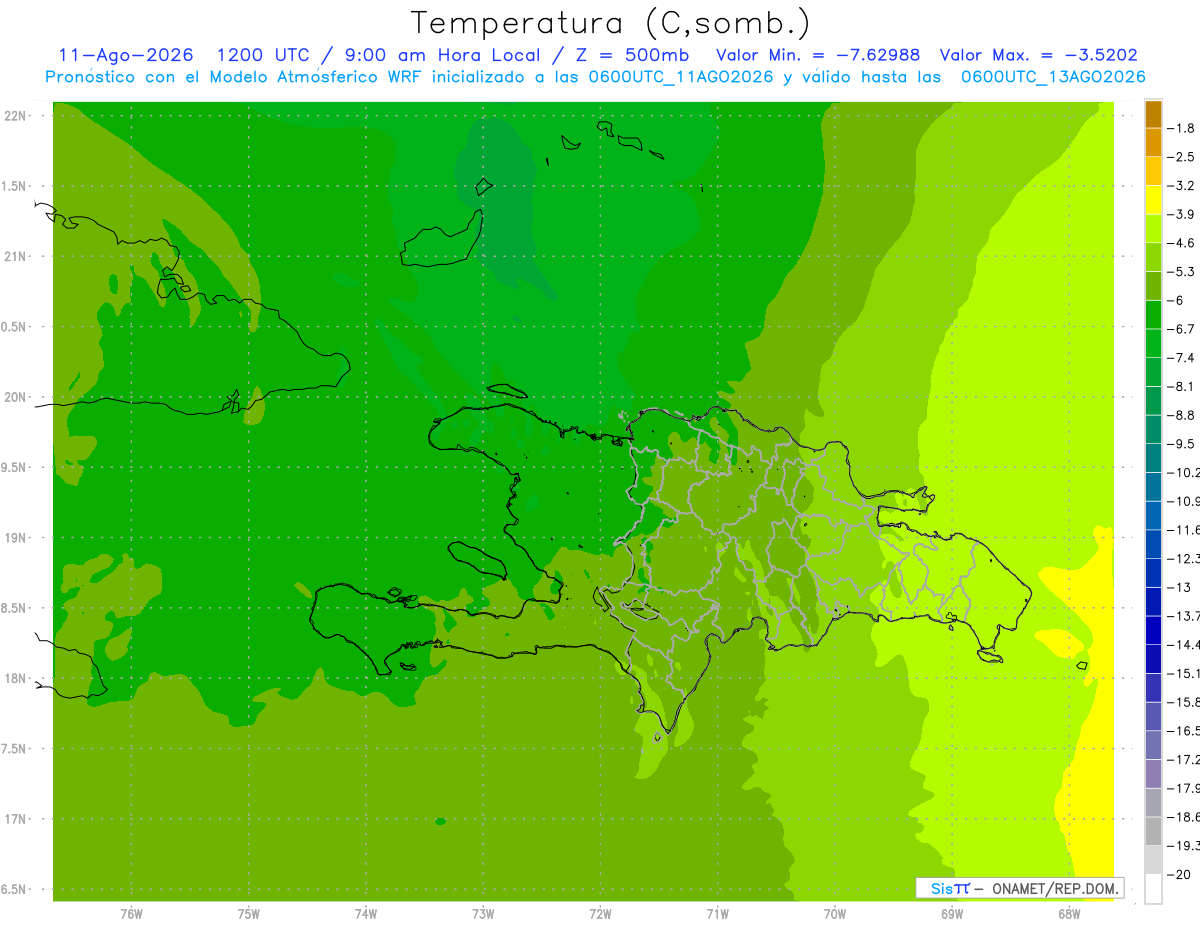Select the '19N' latitude label
Image resolution: width=1200 pixels, height=927 pixels.
click(x=14, y=538)
